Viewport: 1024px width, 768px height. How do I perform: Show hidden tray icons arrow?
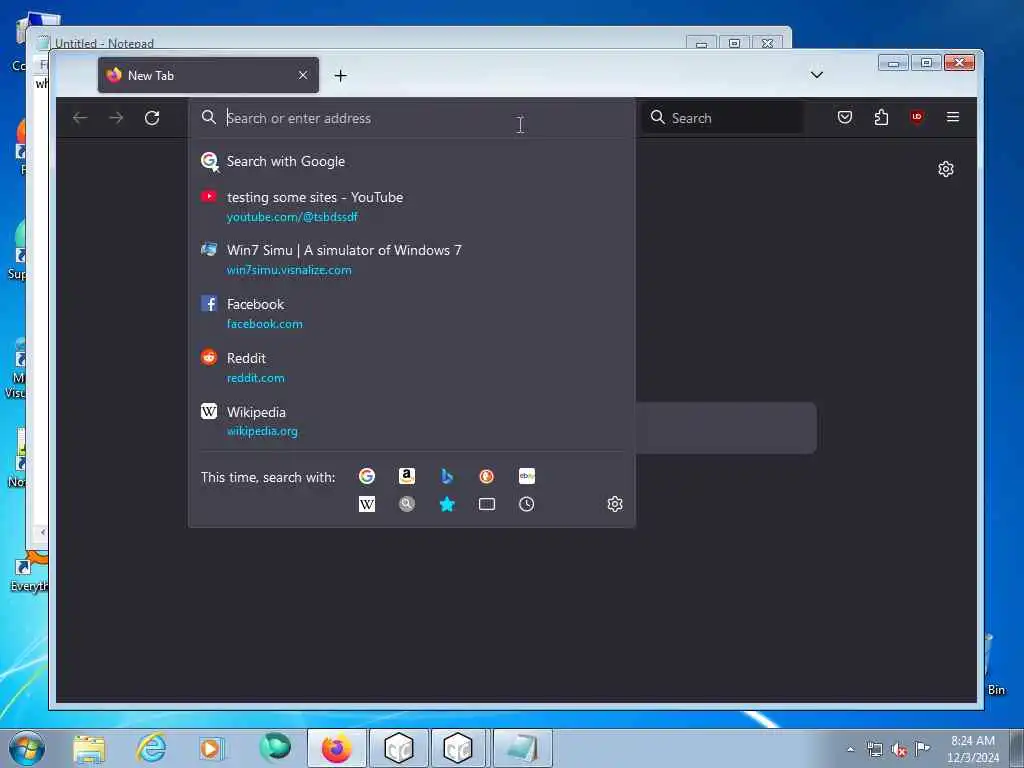pos(850,749)
